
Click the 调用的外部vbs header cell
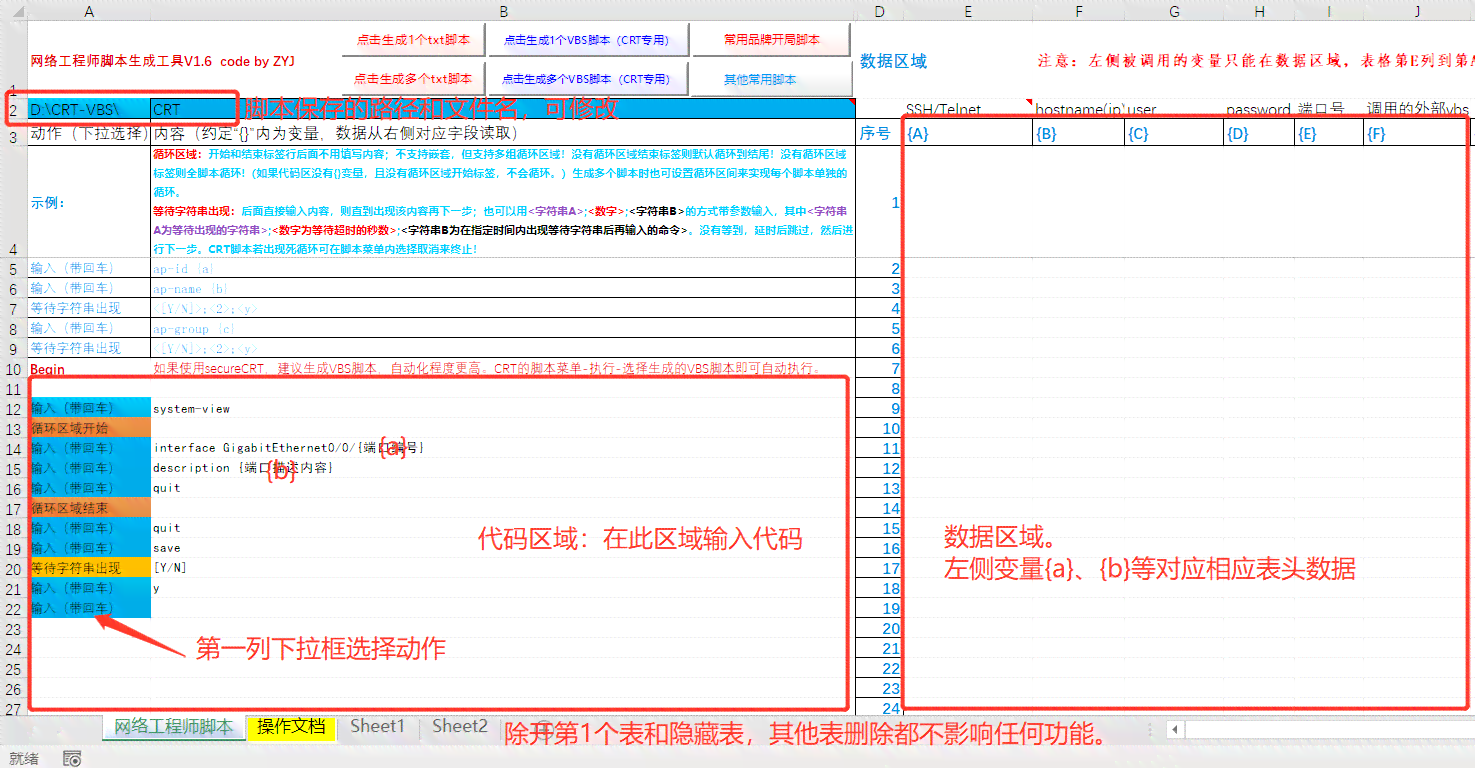(1417, 110)
